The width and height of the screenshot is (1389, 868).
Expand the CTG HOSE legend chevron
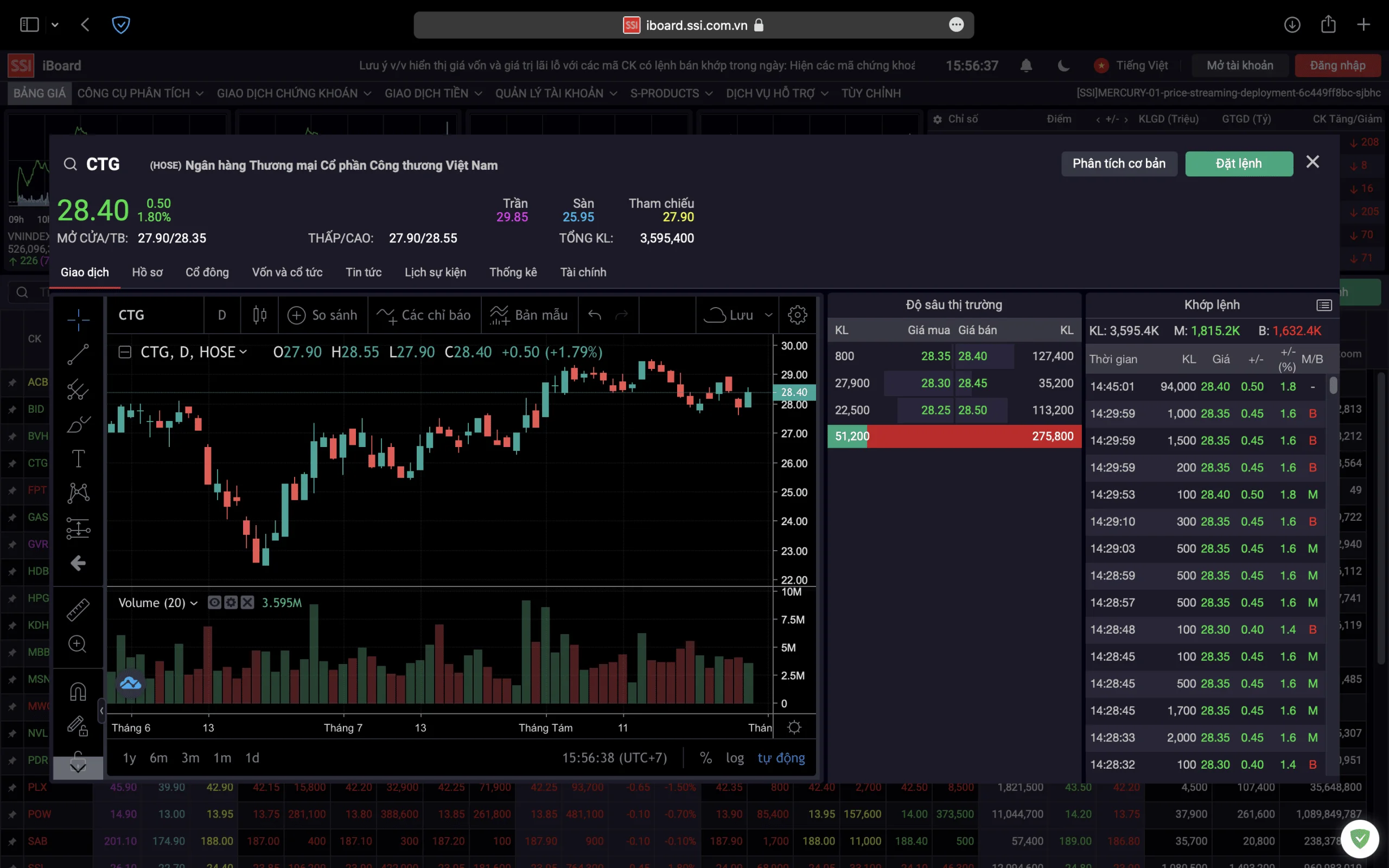tap(244, 352)
